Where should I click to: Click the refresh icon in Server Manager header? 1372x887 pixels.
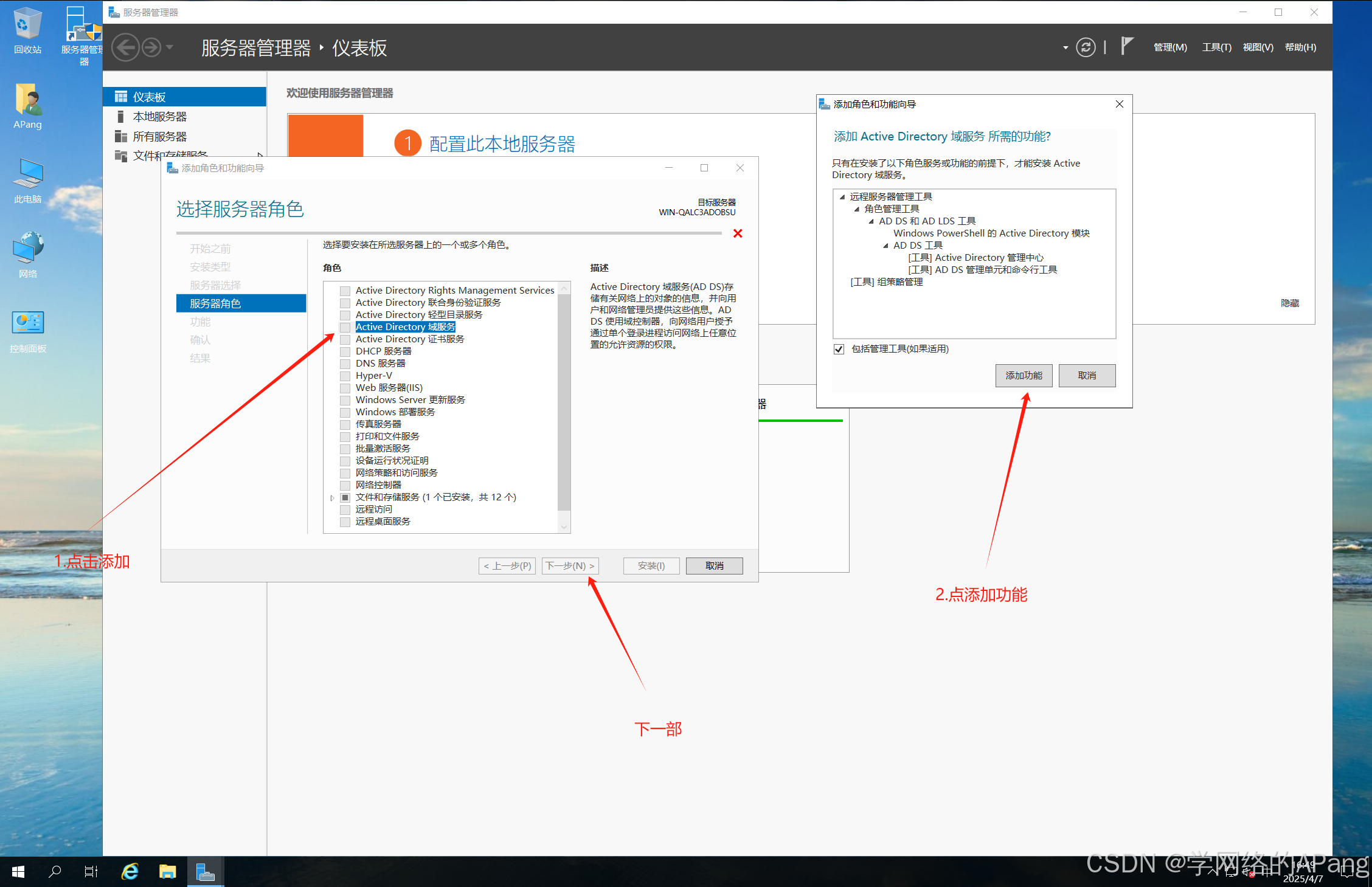click(x=1086, y=47)
